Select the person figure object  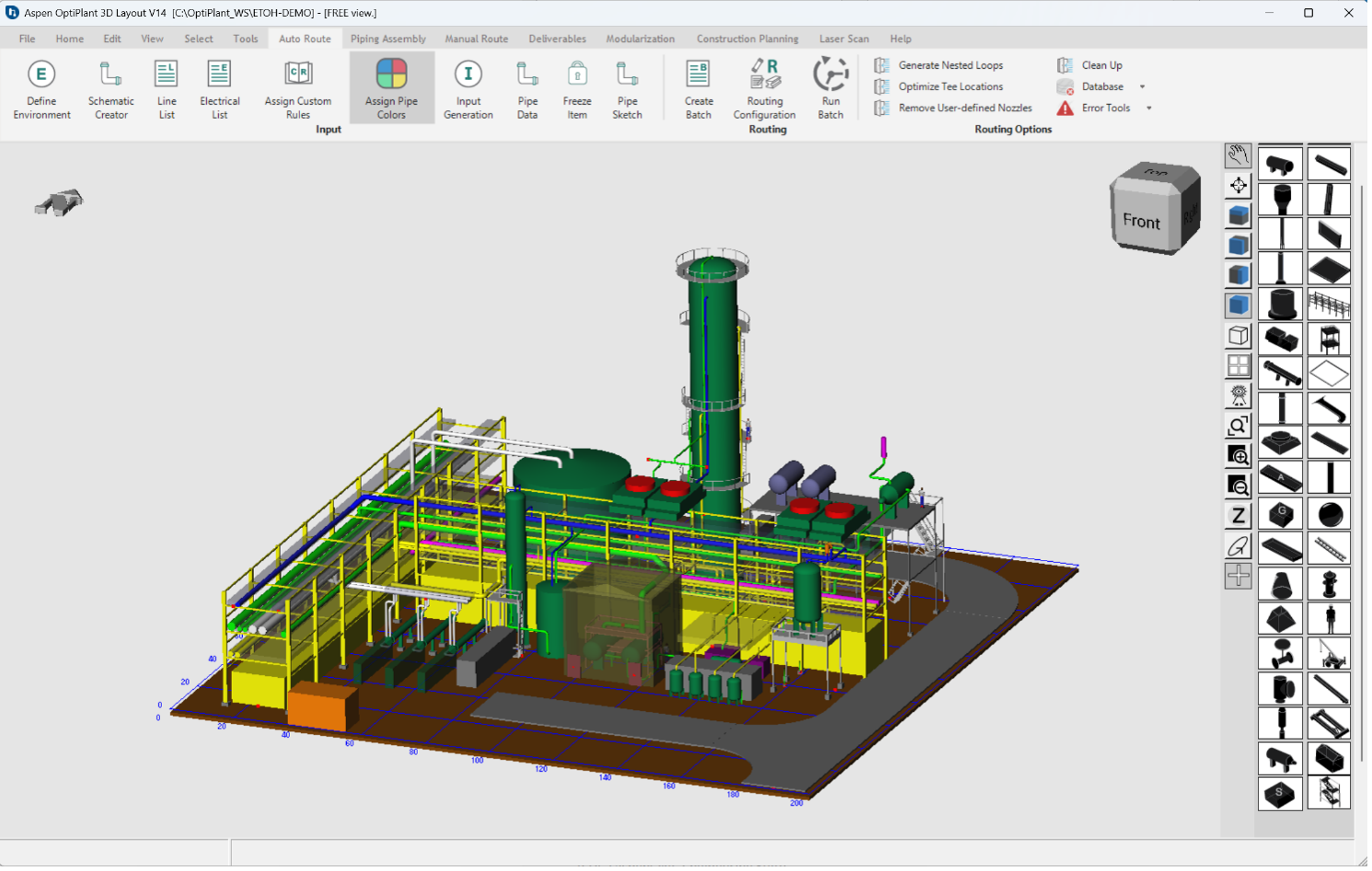coord(1329,619)
